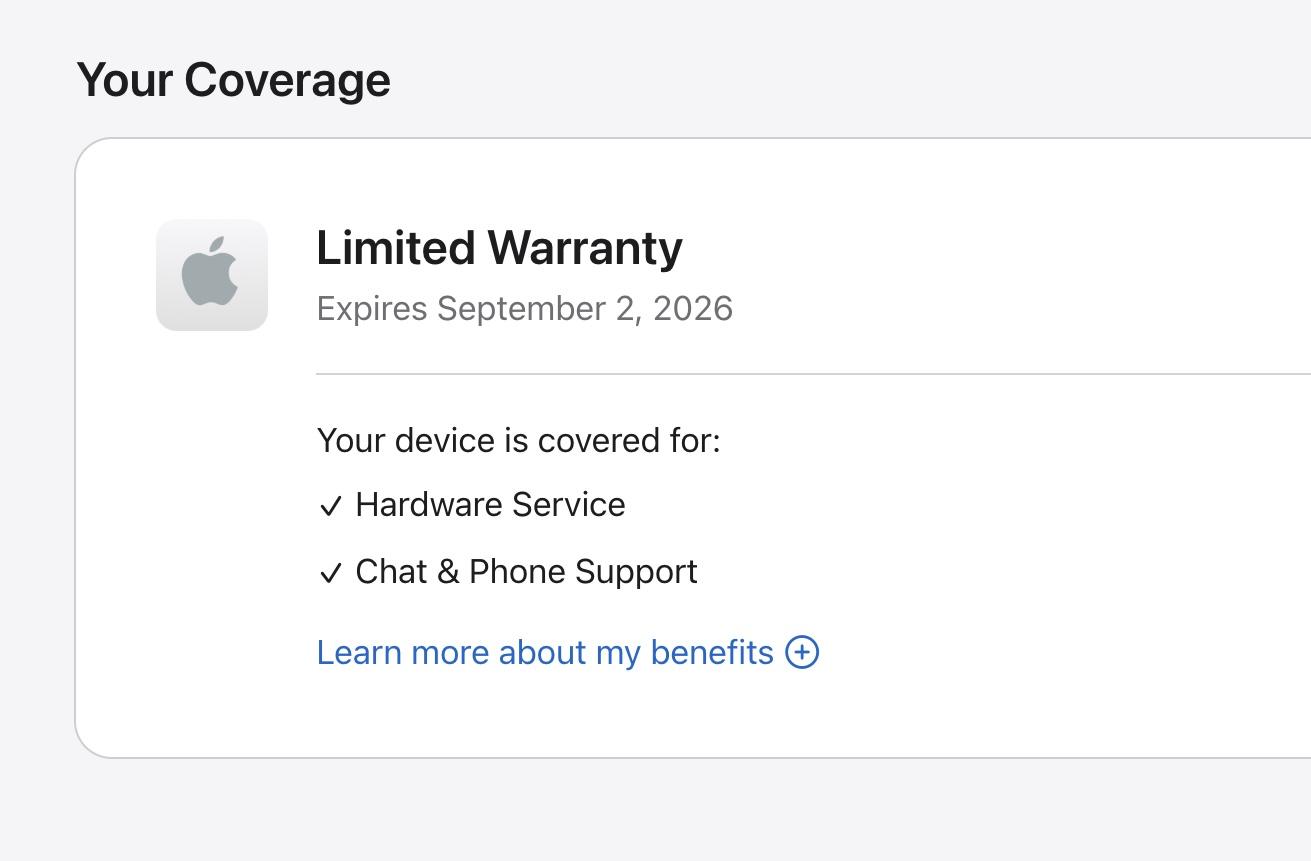The image size is (1311, 861).
Task: Select the Chat & Phone Support label
Action: pyautogui.click(x=526, y=572)
